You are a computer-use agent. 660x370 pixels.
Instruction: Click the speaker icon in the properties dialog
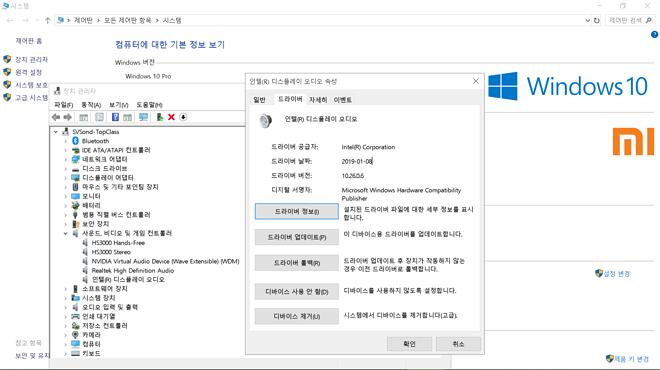(266, 121)
